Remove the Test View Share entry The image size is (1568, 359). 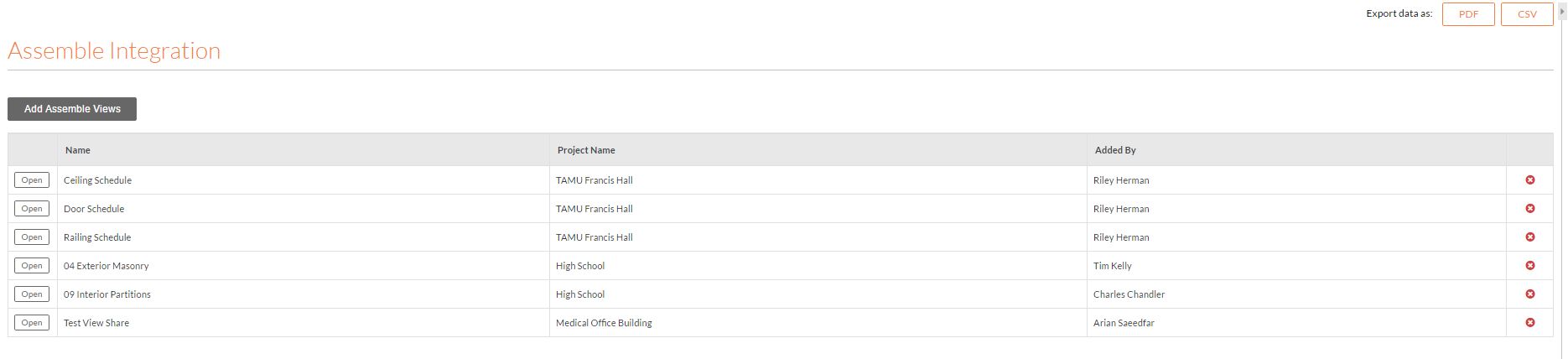coord(1529,323)
